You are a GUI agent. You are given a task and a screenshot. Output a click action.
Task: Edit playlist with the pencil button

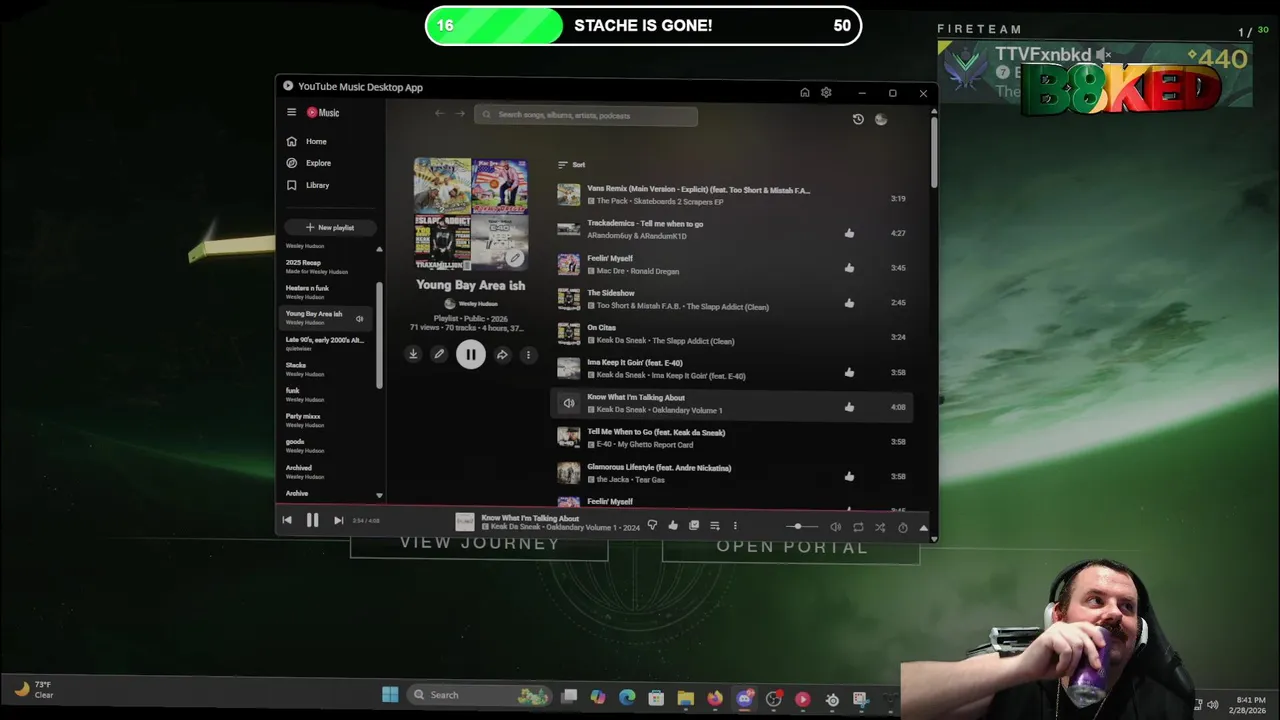tap(438, 354)
